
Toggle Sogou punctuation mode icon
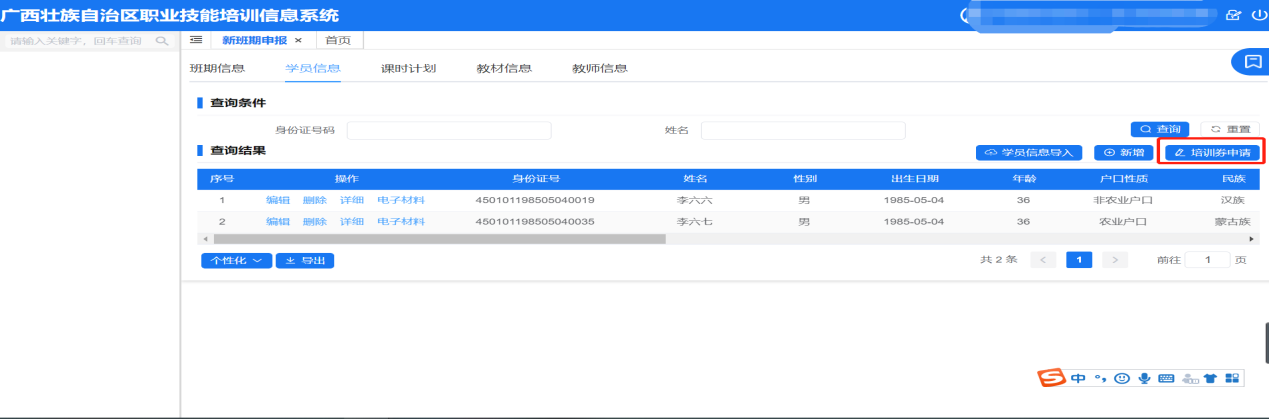(1099, 378)
